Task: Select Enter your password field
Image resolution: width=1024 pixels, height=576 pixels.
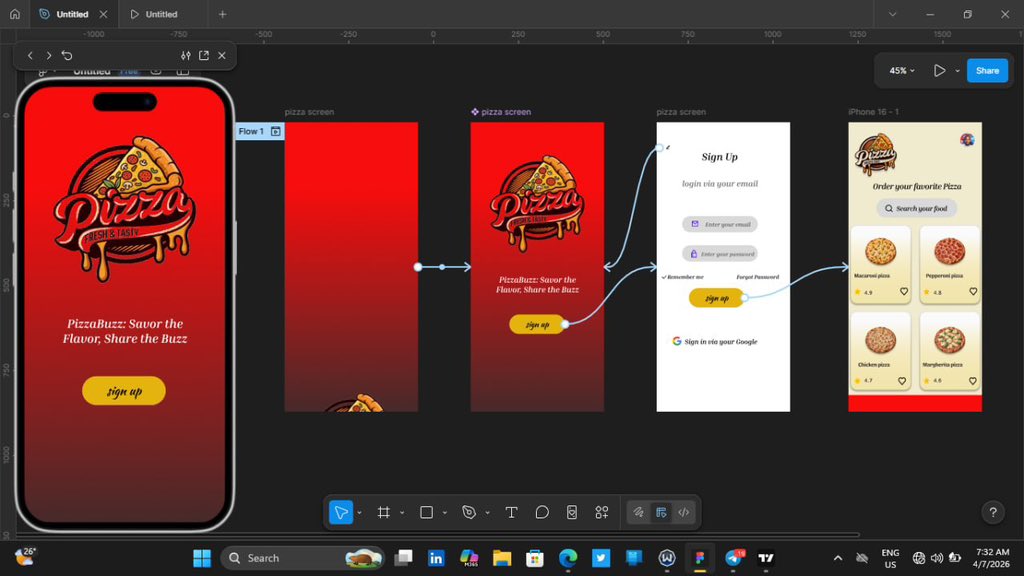Action: [720, 253]
